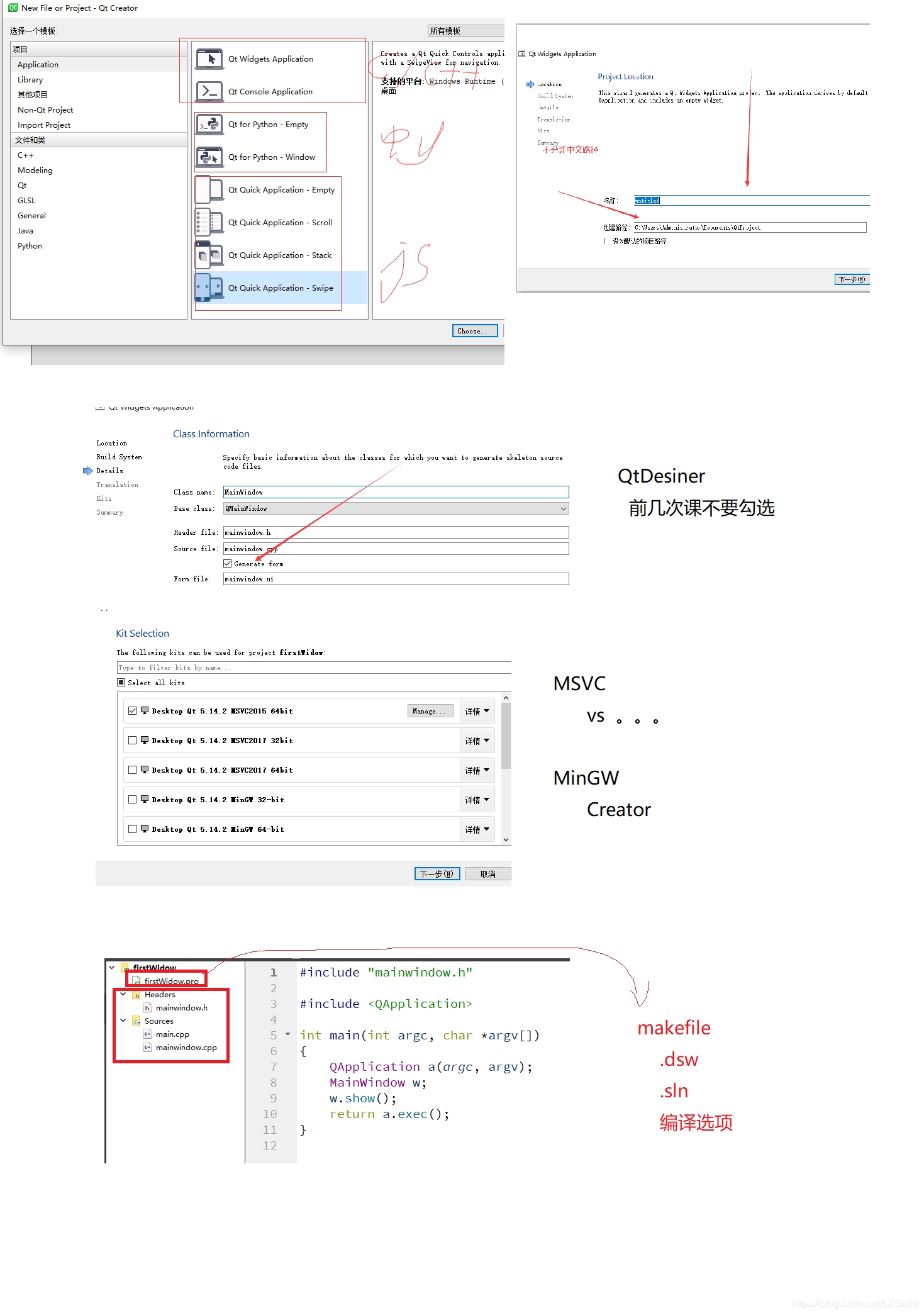Click the project name input field
Image resolution: width=924 pixels, height=1315 pixels.
pos(752,201)
